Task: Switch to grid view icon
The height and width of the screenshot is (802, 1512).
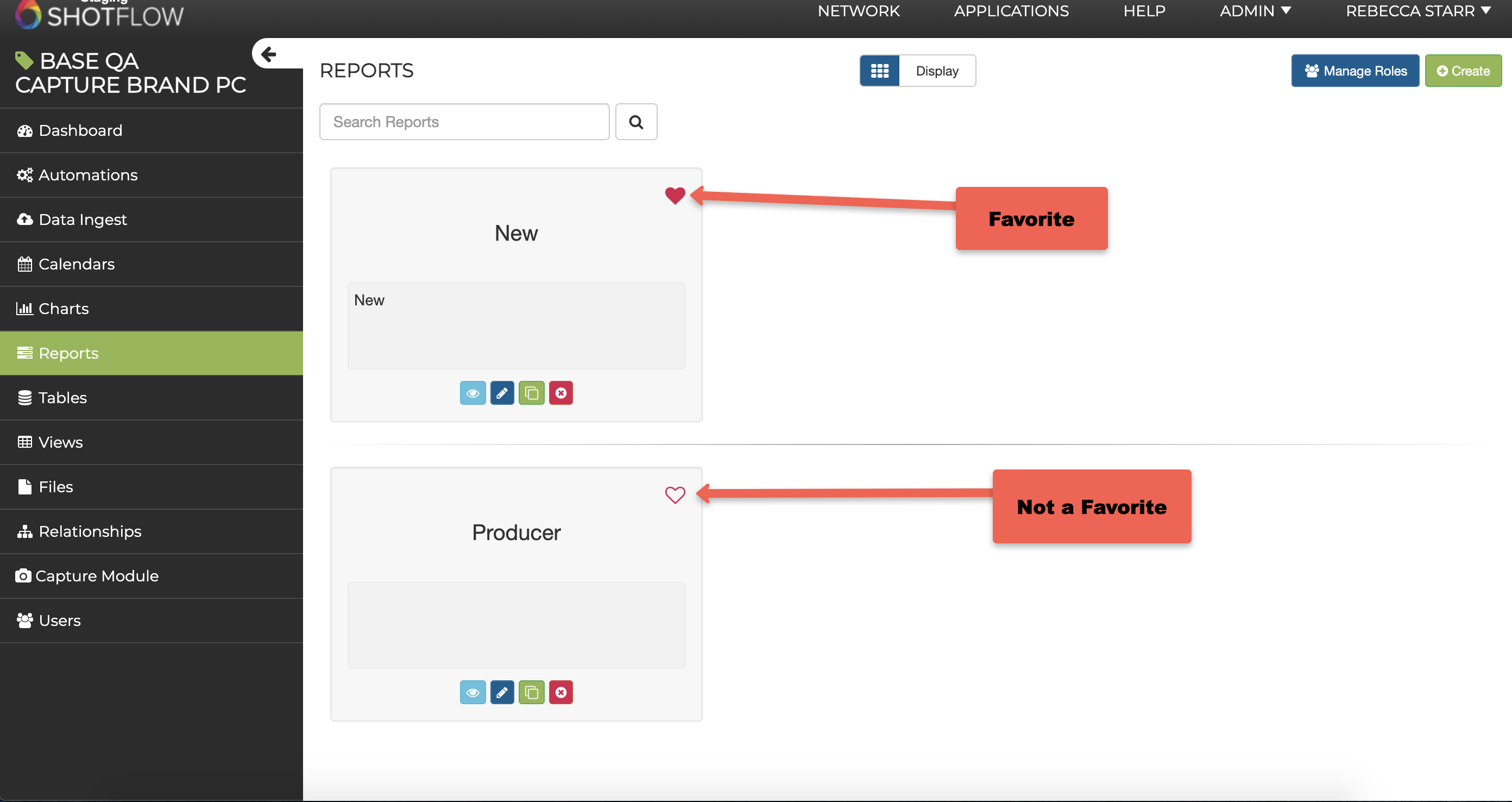Action: coord(879,71)
